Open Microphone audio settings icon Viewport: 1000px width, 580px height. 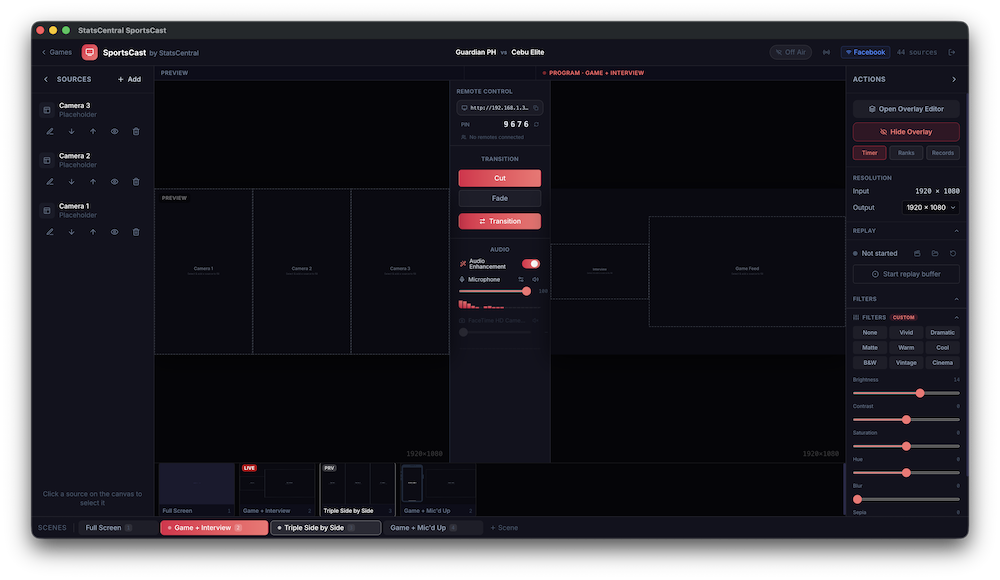click(521, 279)
